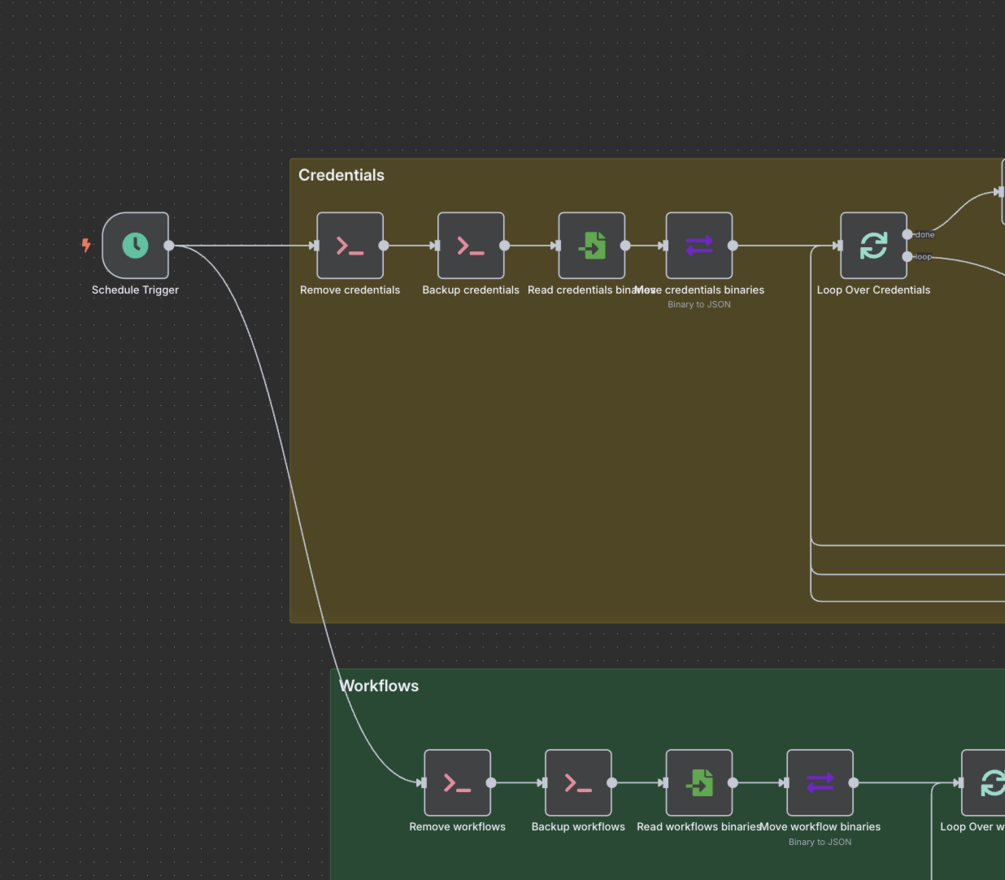Screen dimensions: 1005x880
Task: Select the Loop Over Credentials loop icon
Action: tap(873, 245)
